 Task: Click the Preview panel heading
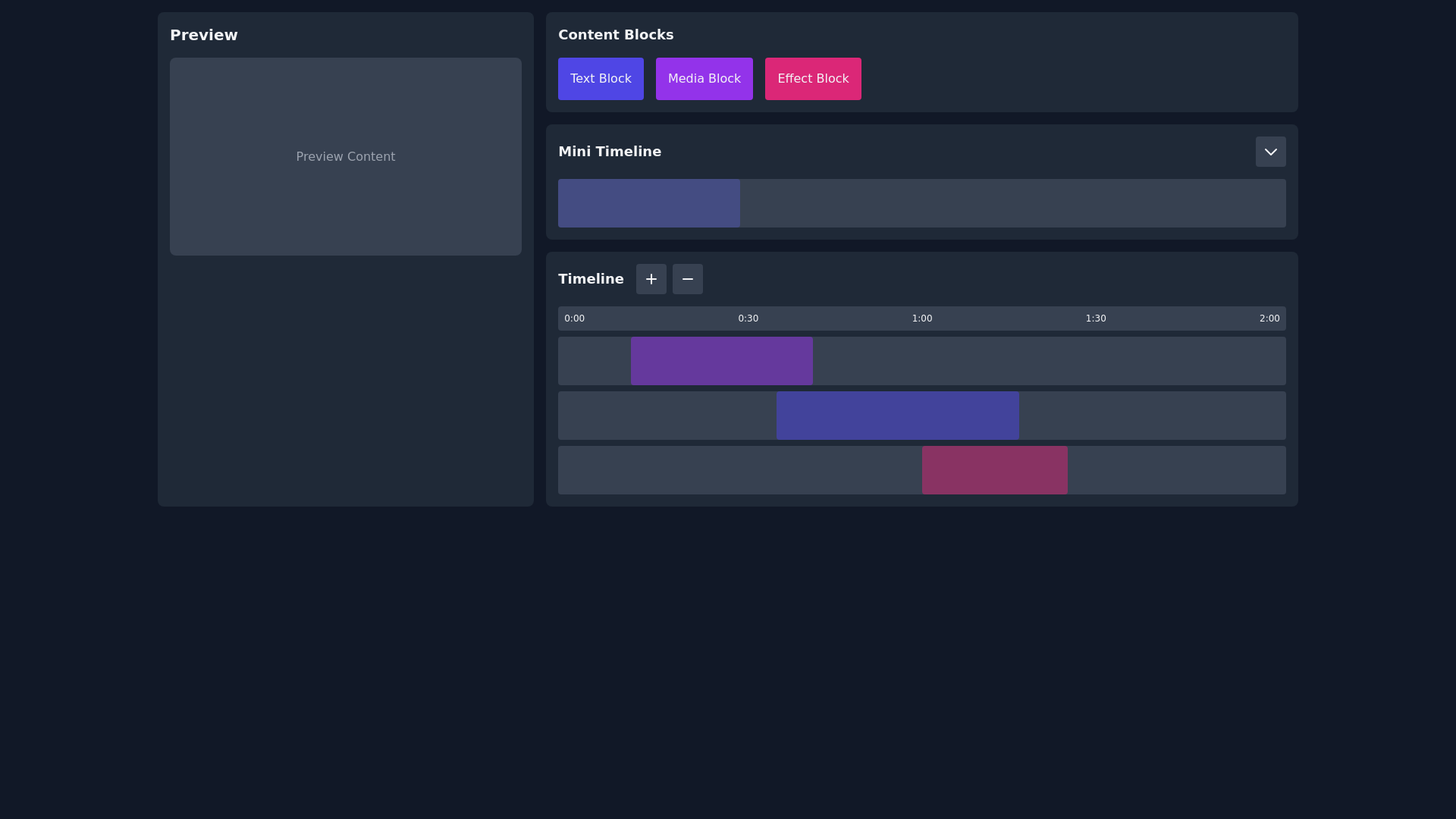[203, 35]
